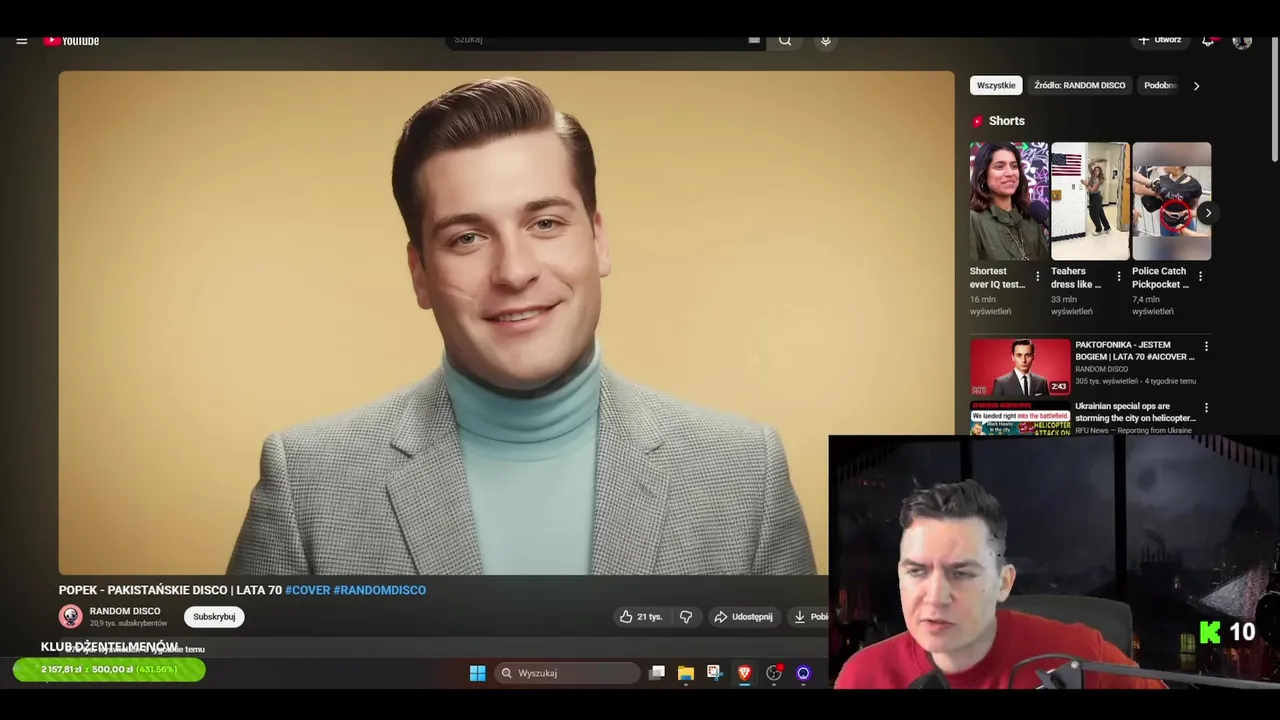Open Snipping Tool from the taskbar
The width and height of the screenshot is (1280, 720).
pyautogui.click(x=714, y=673)
